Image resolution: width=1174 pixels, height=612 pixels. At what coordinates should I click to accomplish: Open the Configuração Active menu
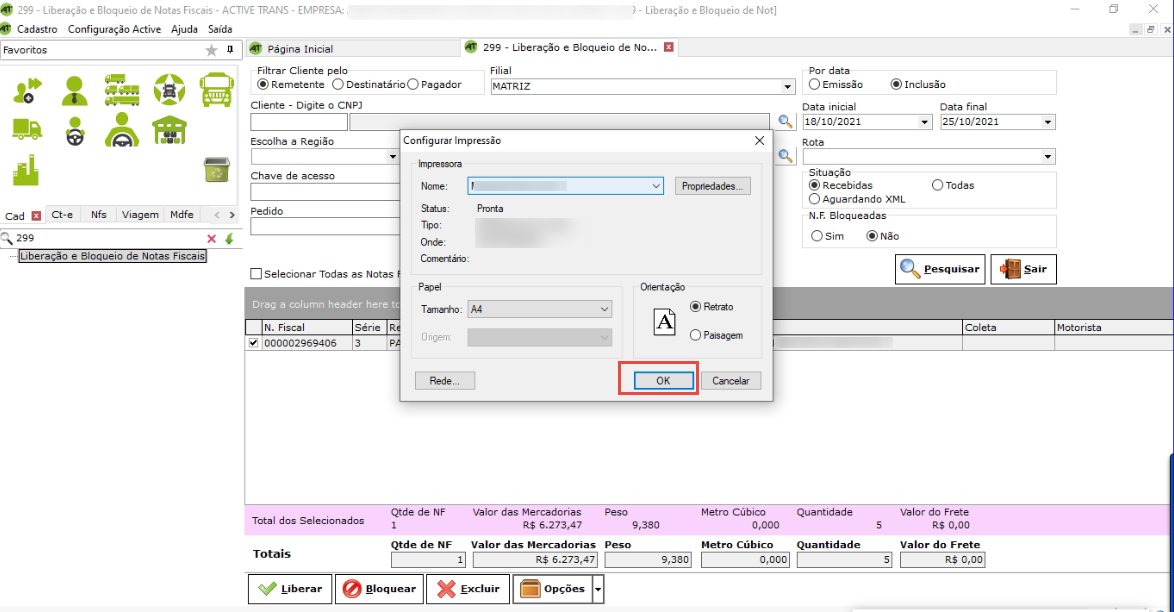tap(114, 29)
